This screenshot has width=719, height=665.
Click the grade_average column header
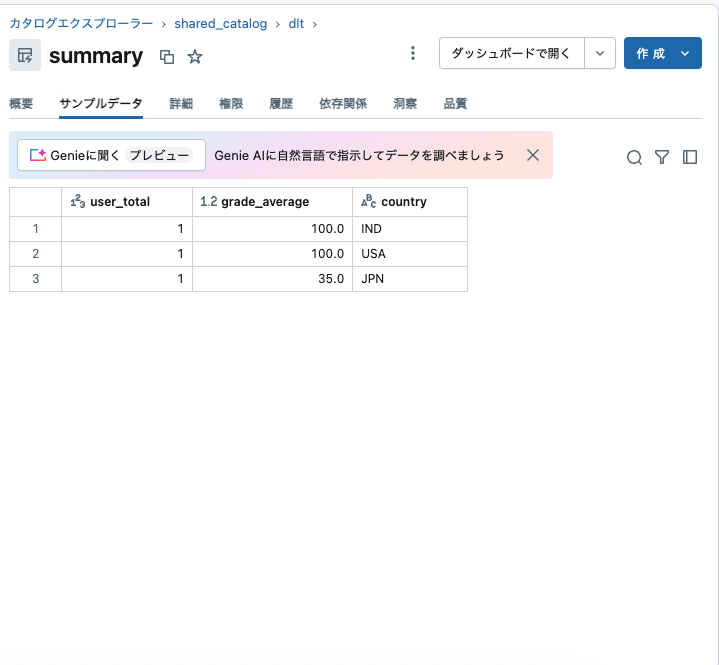(272, 202)
